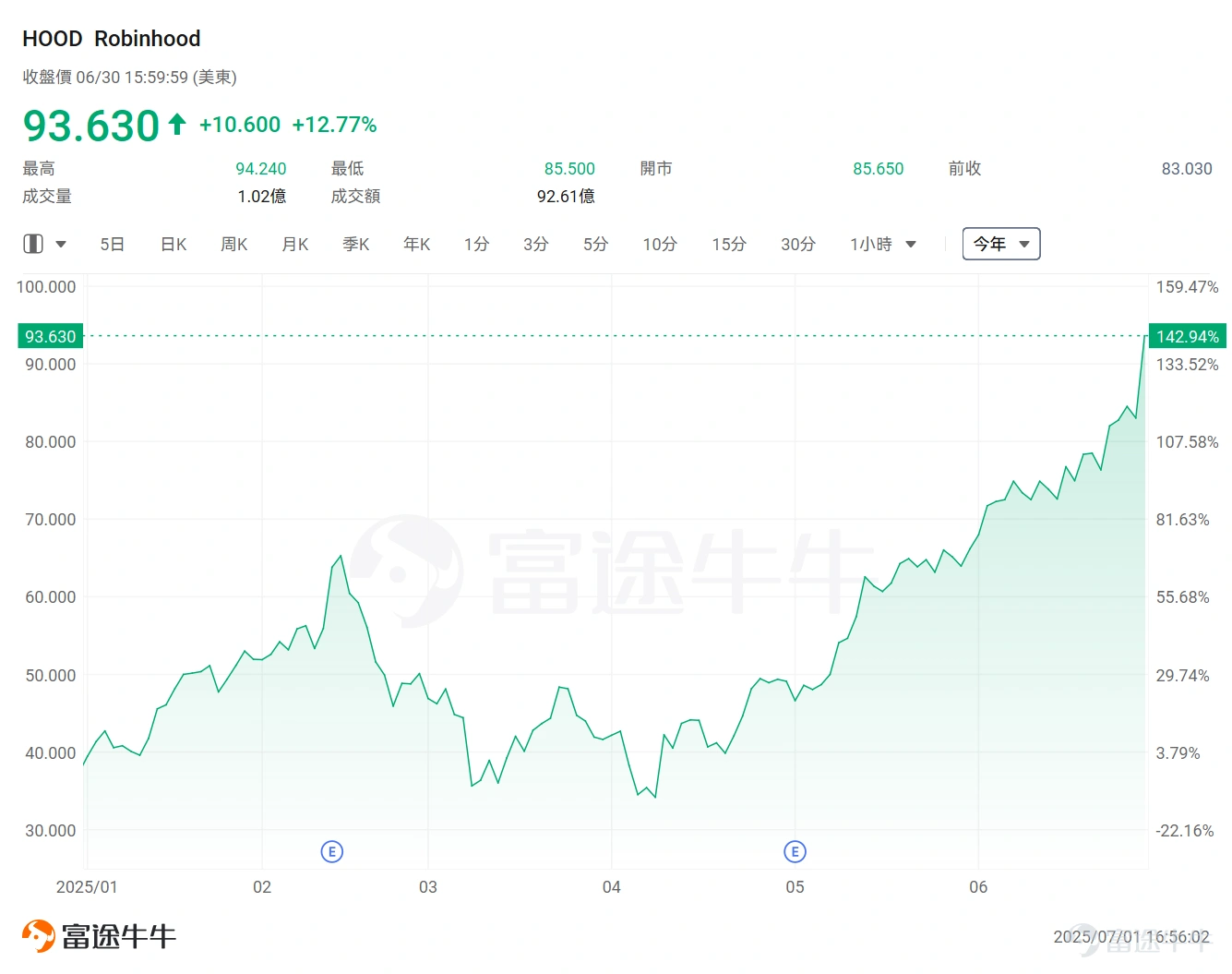The width and height of the screenshot is (1232, 974).
Task: Click the 93.630 price tag on the left axis
Action: pos(49,335)
